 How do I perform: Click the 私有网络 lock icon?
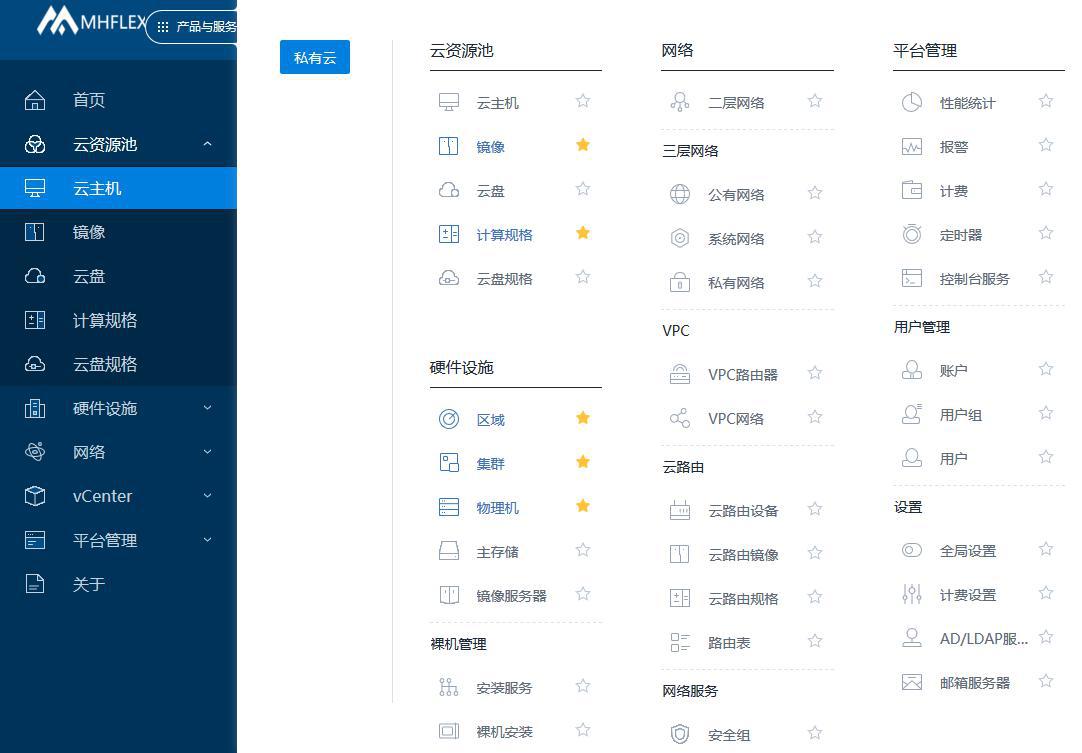point(680,282)
